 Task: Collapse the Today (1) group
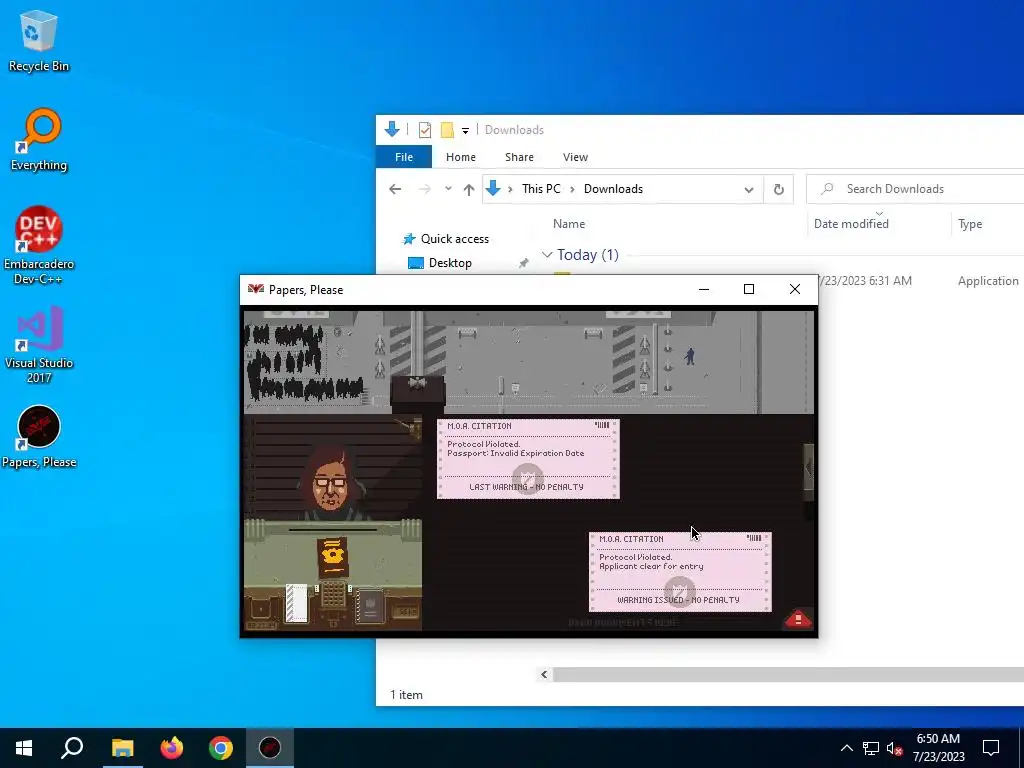tap(547, 255)
